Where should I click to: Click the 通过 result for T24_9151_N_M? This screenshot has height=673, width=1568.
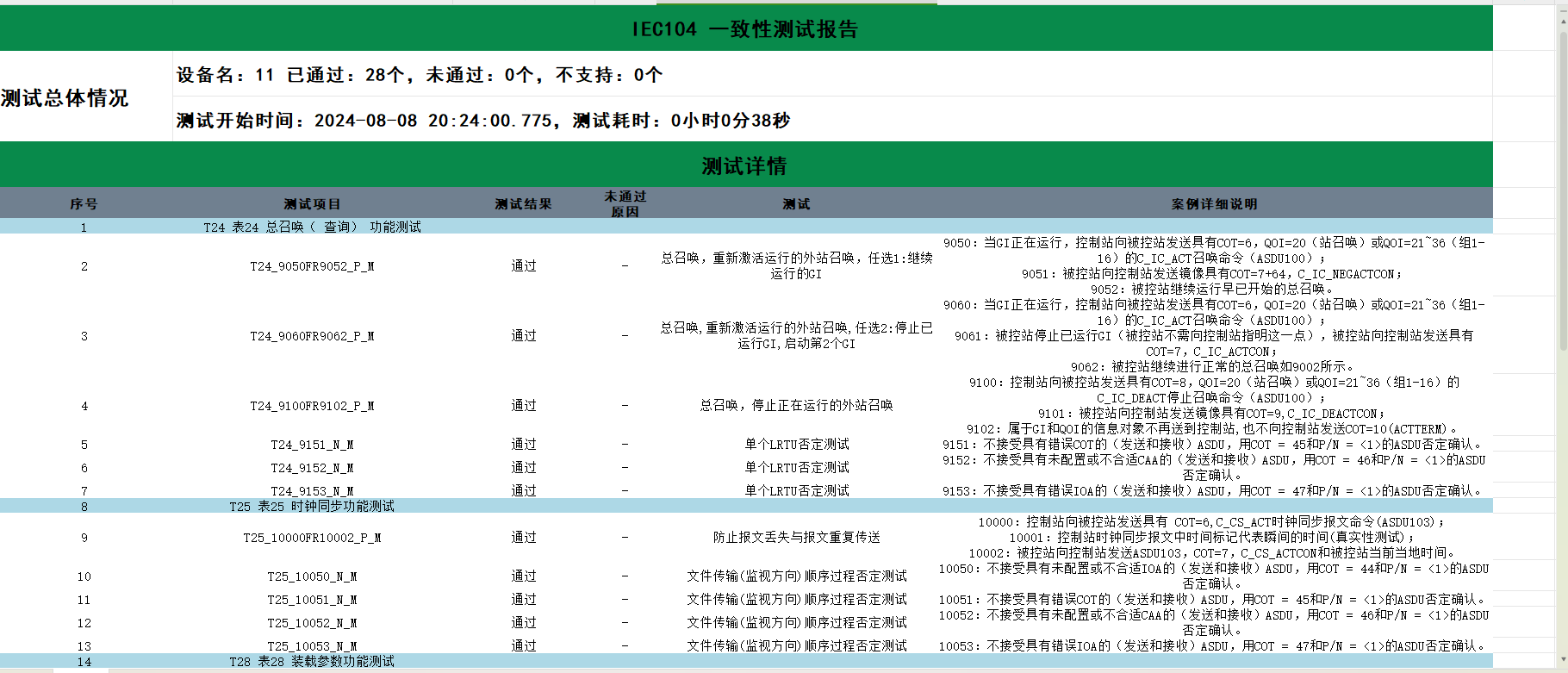[x=523, y=445]
